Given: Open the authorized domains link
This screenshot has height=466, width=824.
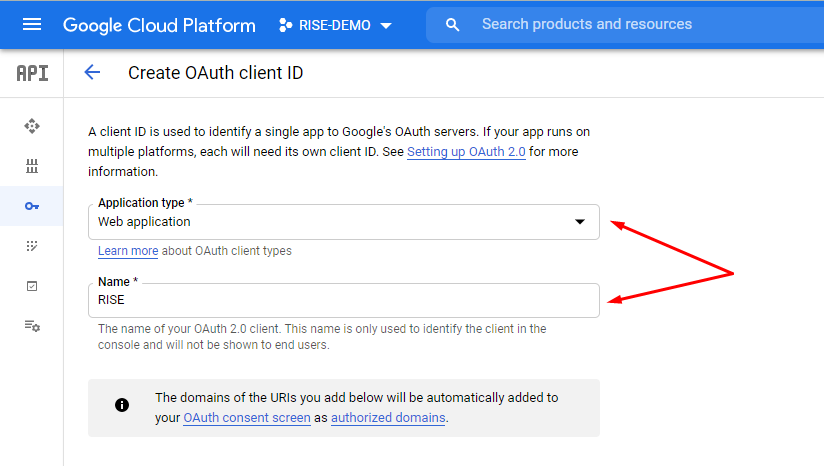Looking at the screenshot, I should (x=388, y=418).
